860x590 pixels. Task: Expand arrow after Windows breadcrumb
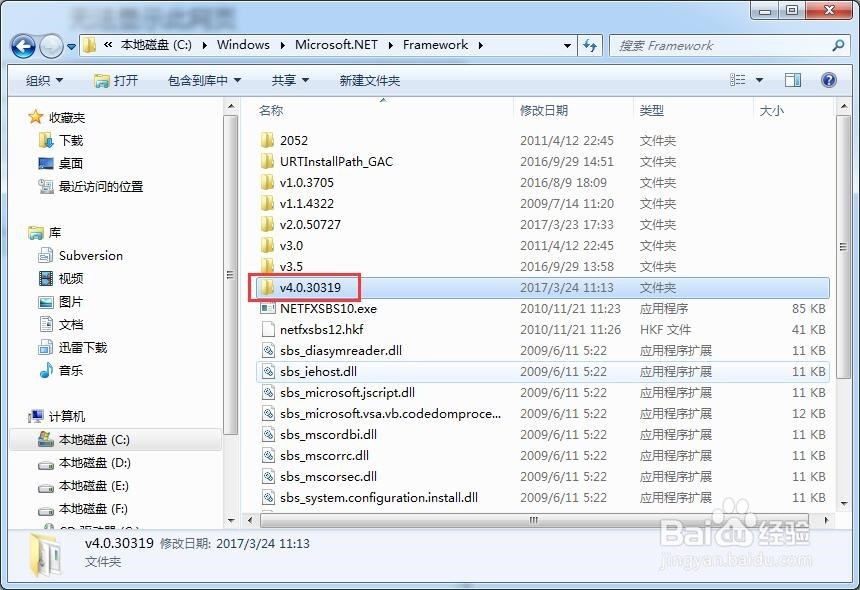pyautogui.click(x=282, y=46)
